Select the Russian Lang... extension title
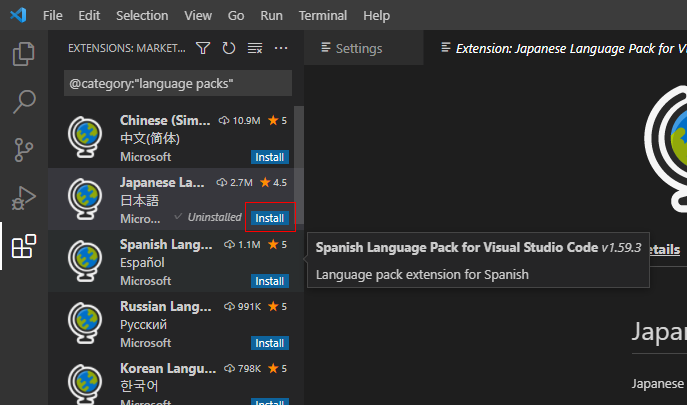687x405 pixels. click(x=166, y=306)
